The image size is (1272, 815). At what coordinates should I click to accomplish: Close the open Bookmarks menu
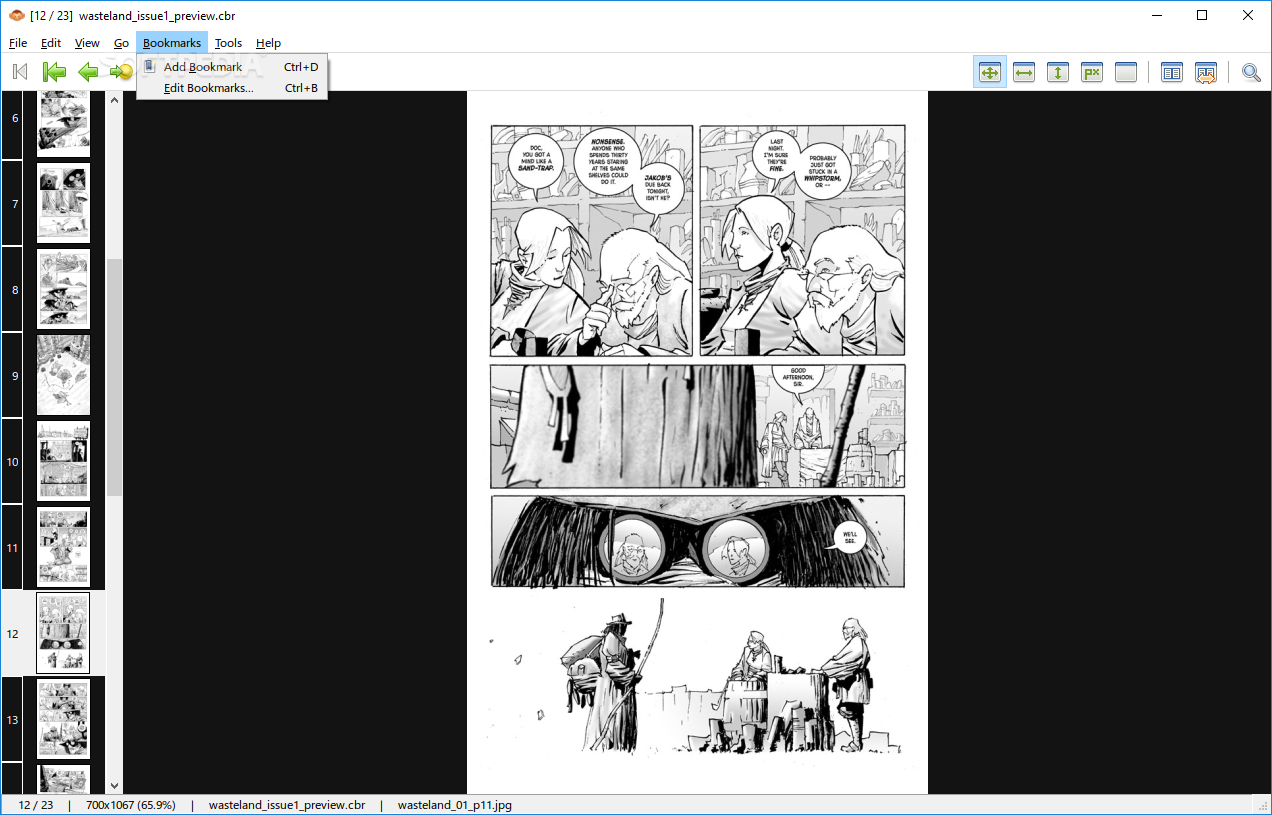tap(172, 43)
